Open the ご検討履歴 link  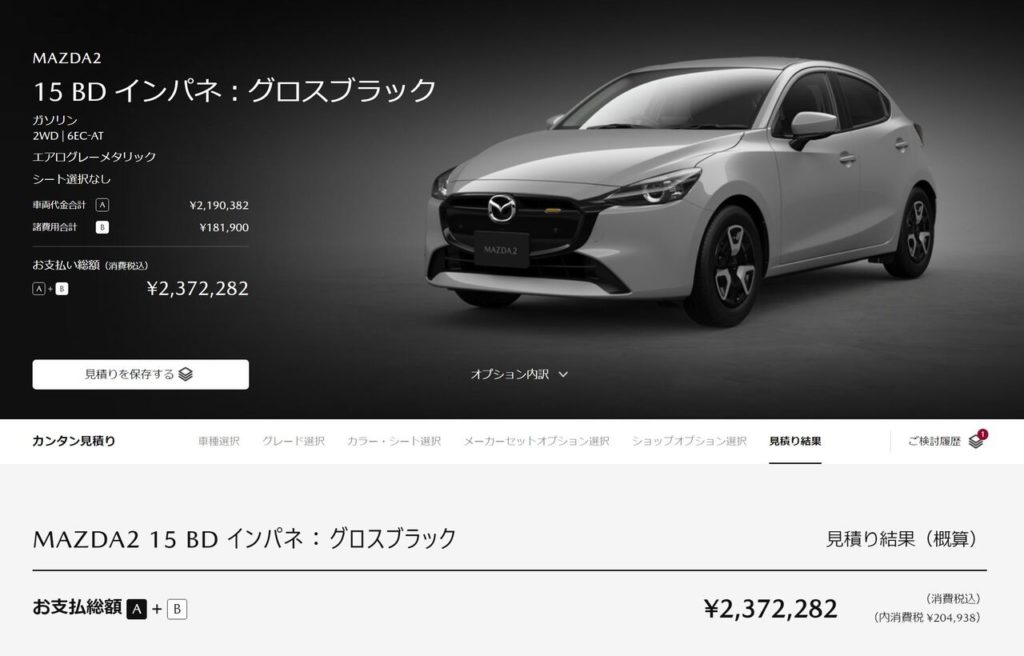click(x=934, y=441)
